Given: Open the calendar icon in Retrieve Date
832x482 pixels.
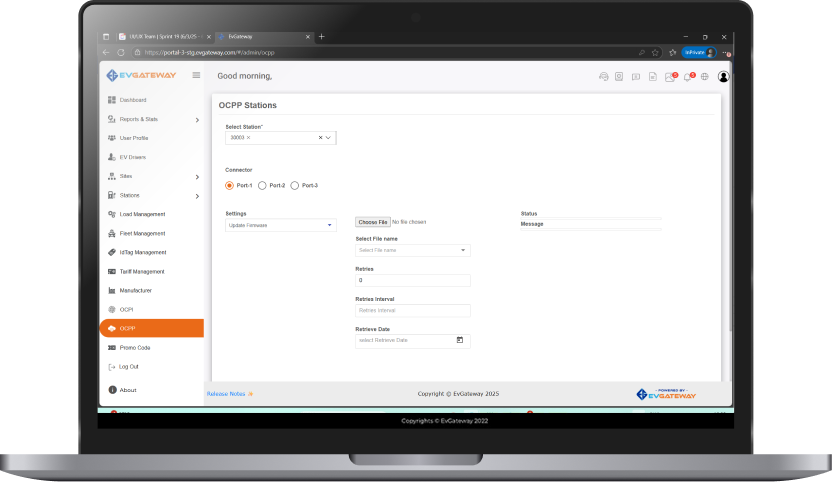Looking at the screenshot, I should tap(460, 340).
